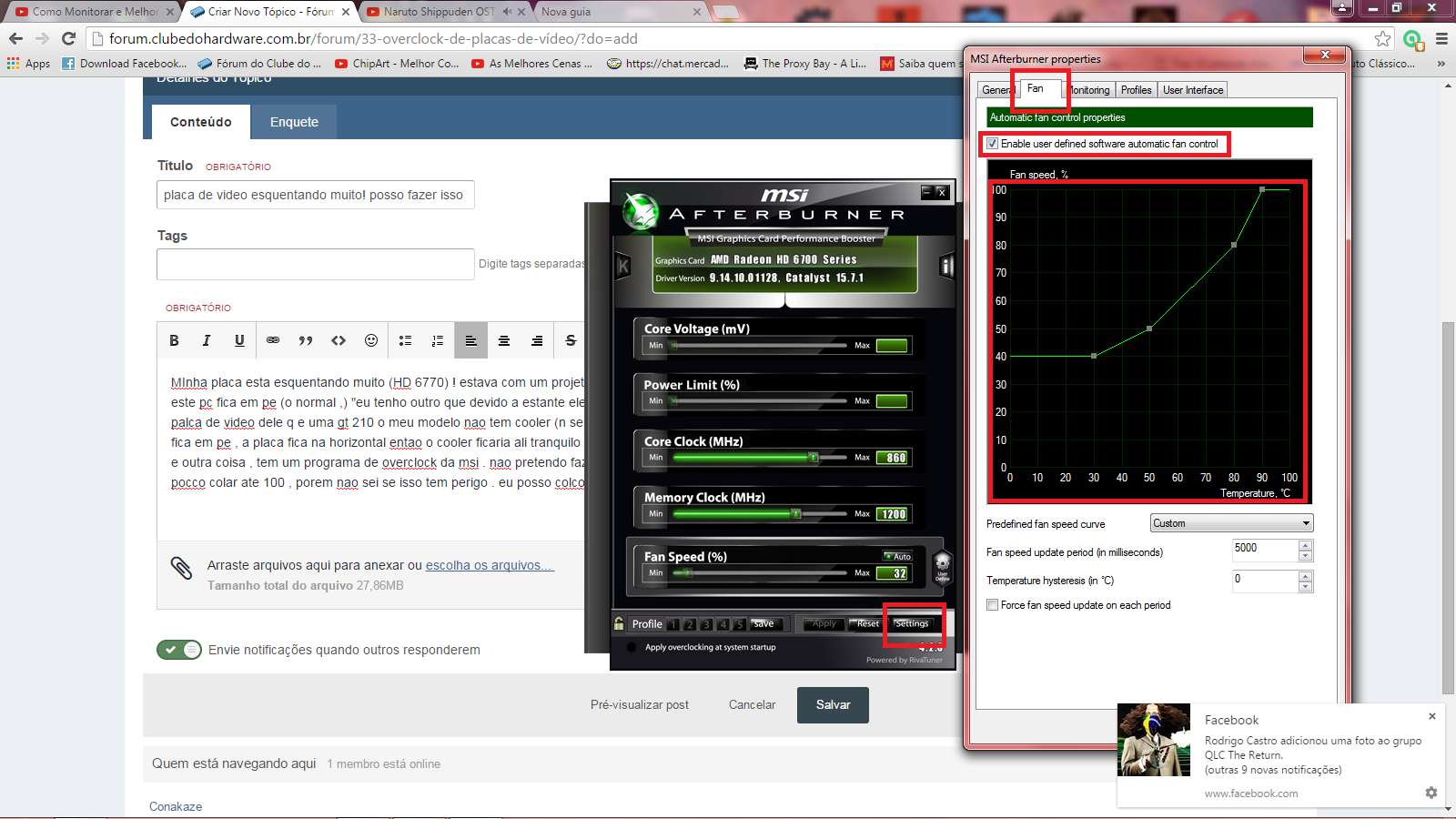Open the Kombustor side panel in Afterburner
Viewport: 1456px width, 819px height.
[x=623, y=266]
